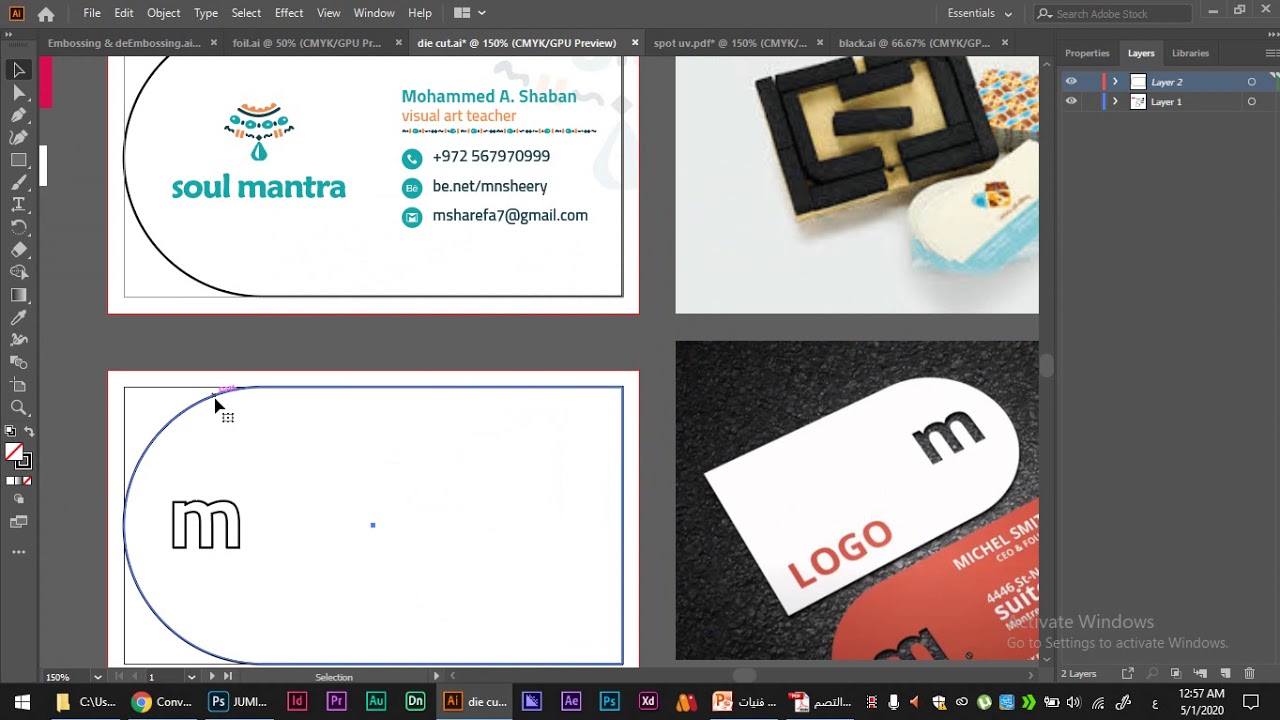Select the Type tool
Image resolution: width=1280 pixels, height=720 pixels.
(x=19, y=204)
